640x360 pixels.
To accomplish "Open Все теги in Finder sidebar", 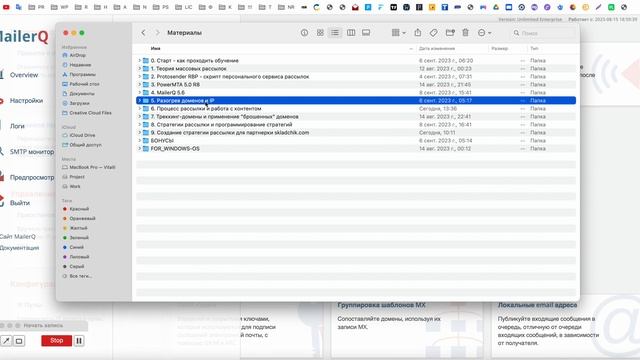I will (x=77, y=276).
